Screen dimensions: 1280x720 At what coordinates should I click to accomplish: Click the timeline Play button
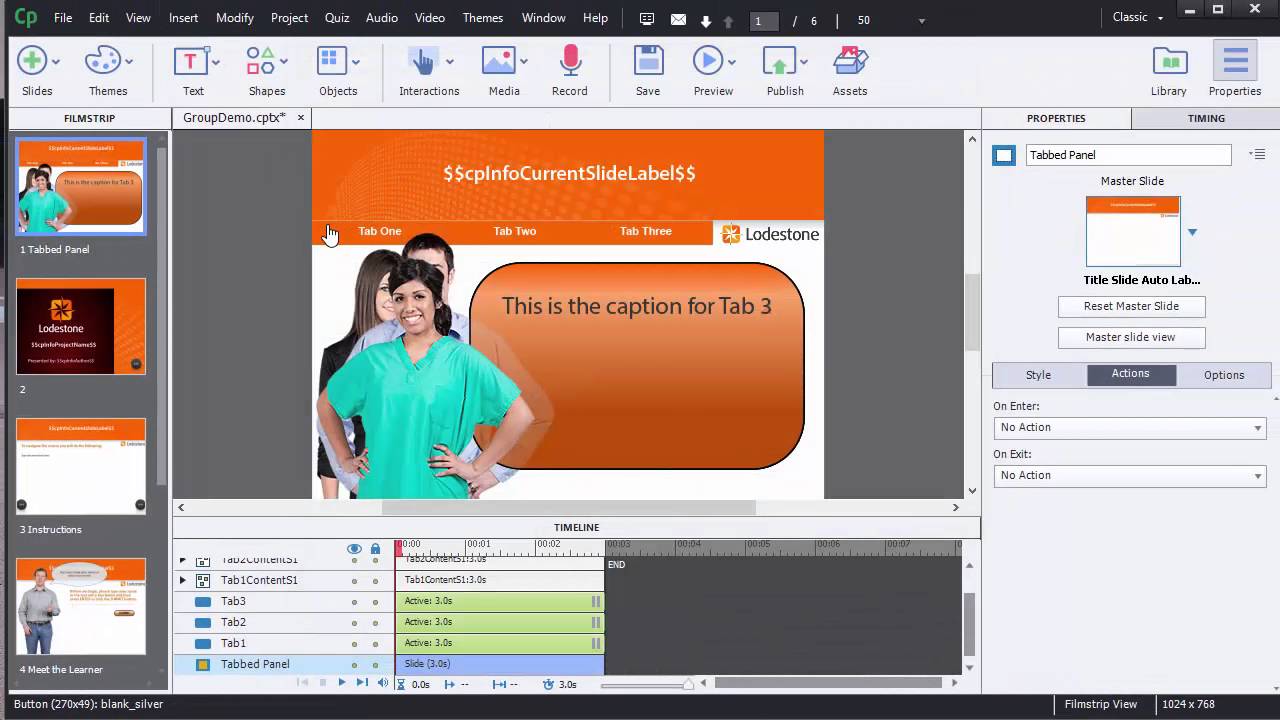pos(341,682)
